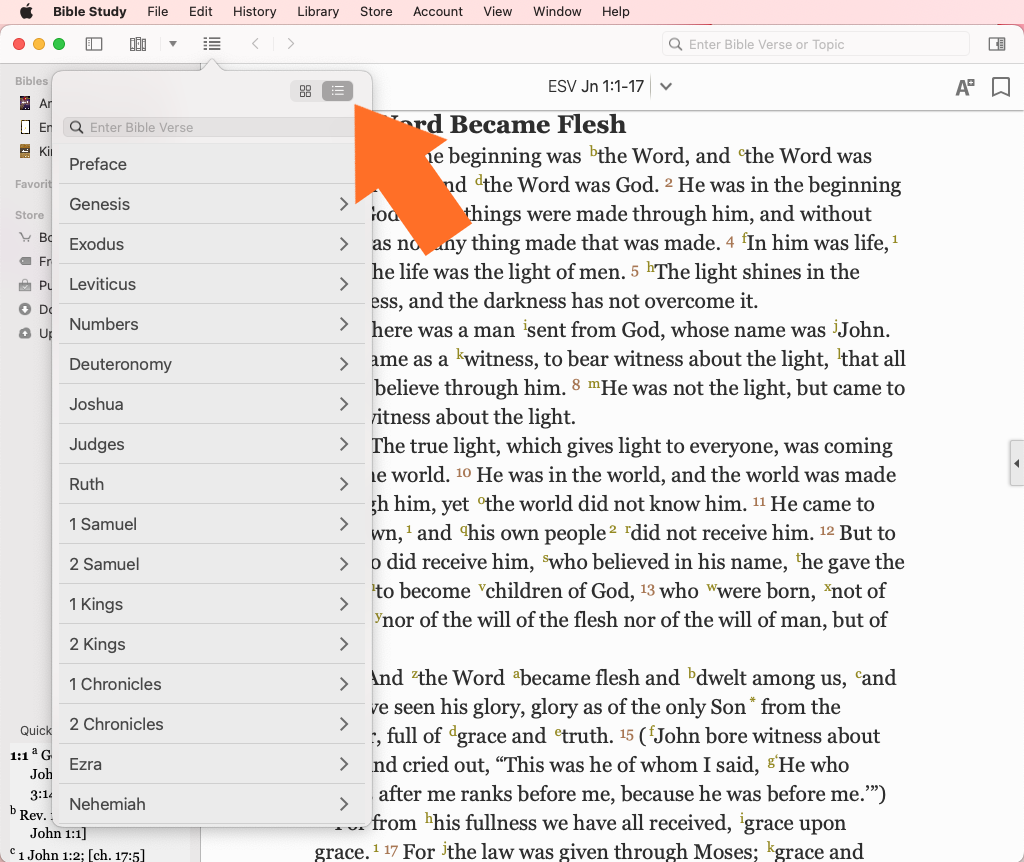Viewport: 1024px width, 862px height.
Task: Open the text size settings icon
Action: pos(965,88)
